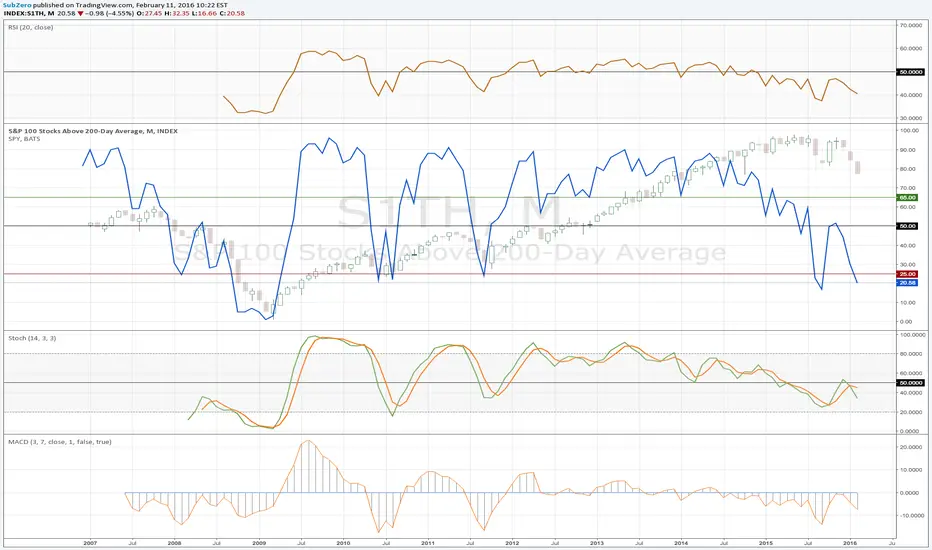
Task: Click 20.0000 on the Stoch scale
Action: tap(911, 411)
